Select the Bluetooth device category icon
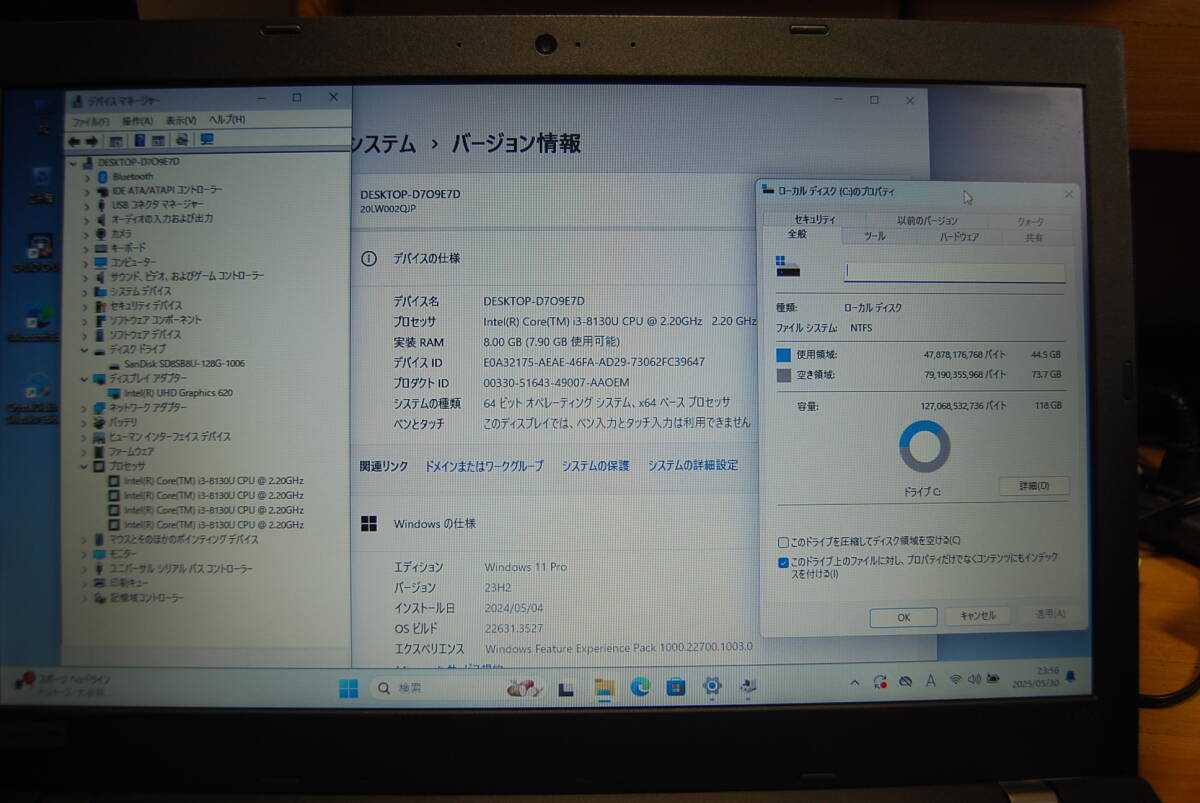 pos(101,176)
